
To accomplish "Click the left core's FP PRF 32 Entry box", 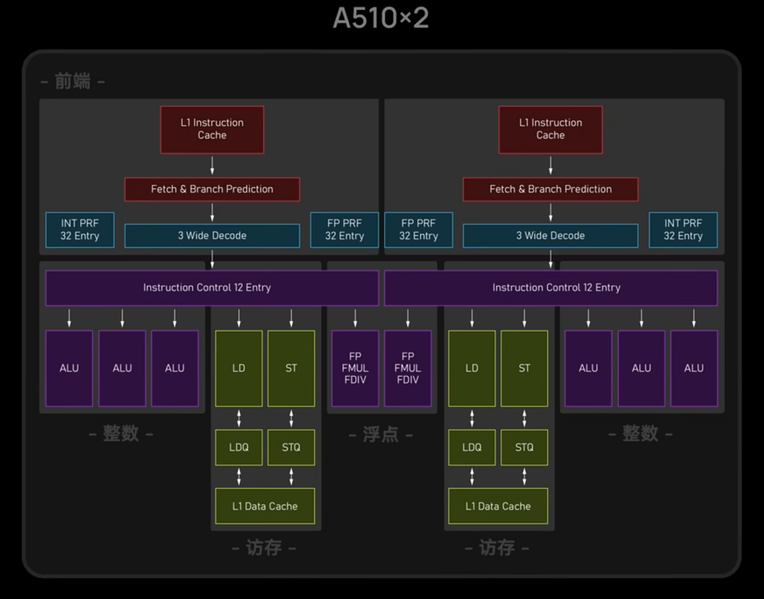I will [344, 230].
